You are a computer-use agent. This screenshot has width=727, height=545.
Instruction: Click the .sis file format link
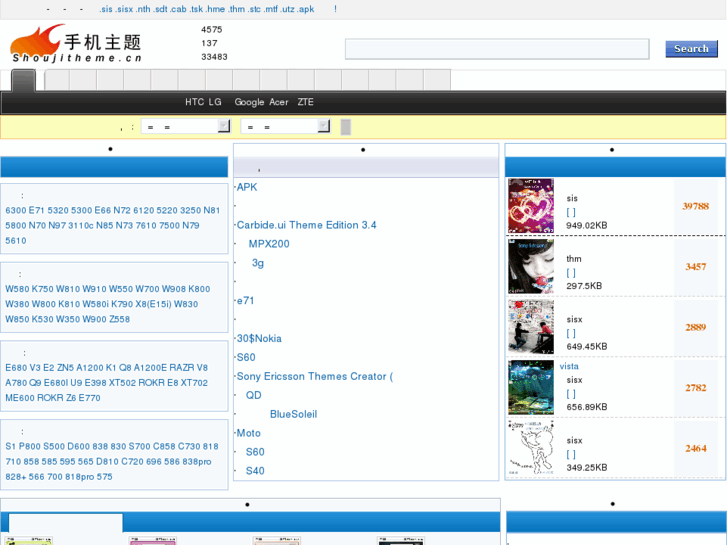106,9
